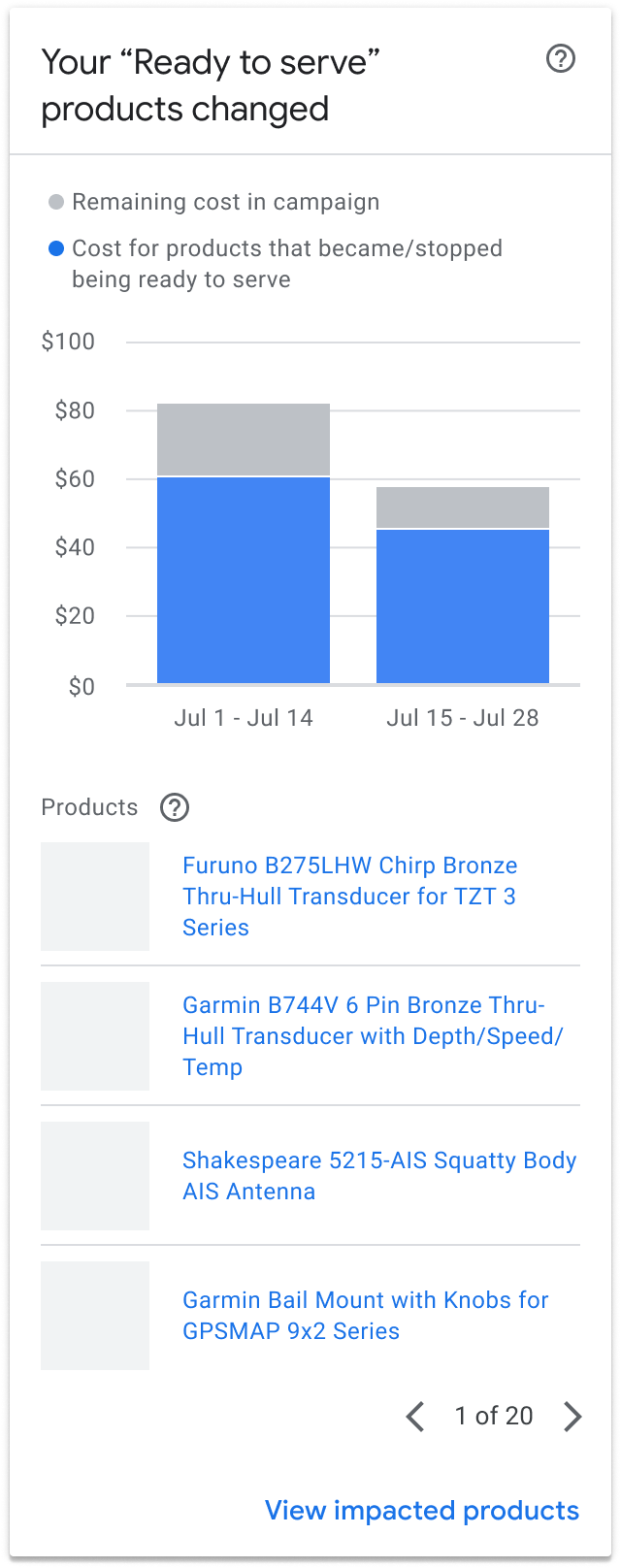Screen dimensions: 621x1568
Task: Click the "1 of 20" page indicator
Action: [x=494, y=1417]
